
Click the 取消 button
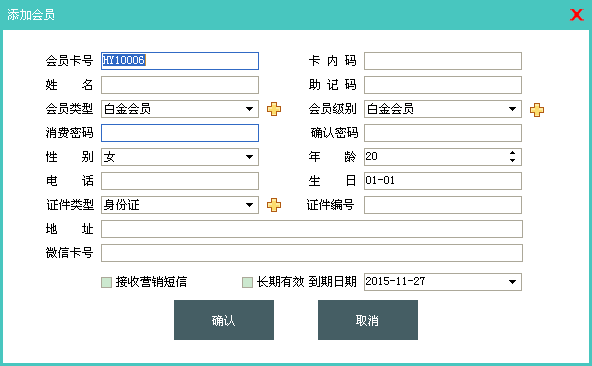tap(368, 320)
